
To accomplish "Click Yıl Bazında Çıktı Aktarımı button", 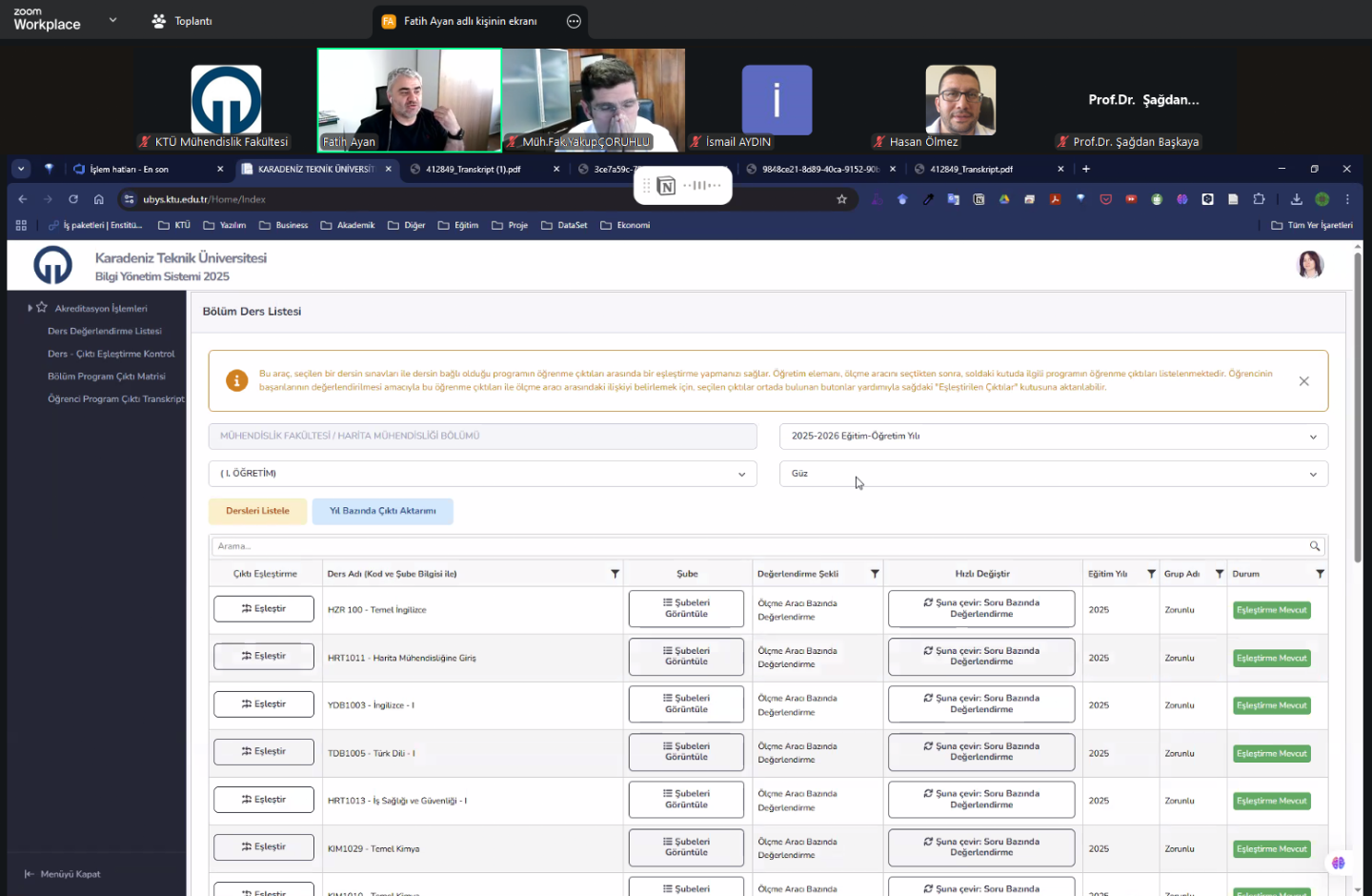I will (x=382, y=511).
